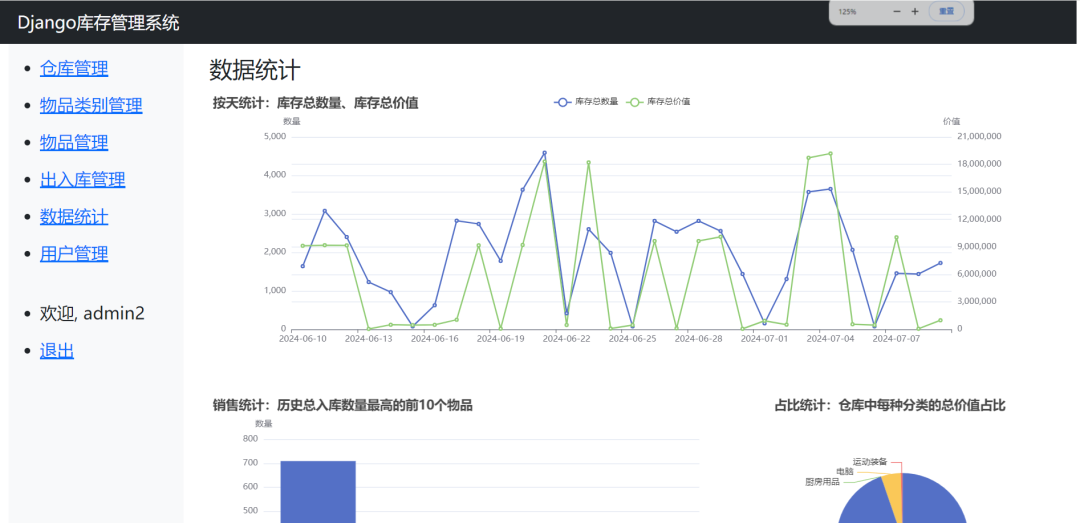Screen dimensions: 1080x523
Task: Click the 价值 right axis name
Action: pos(951,121)
